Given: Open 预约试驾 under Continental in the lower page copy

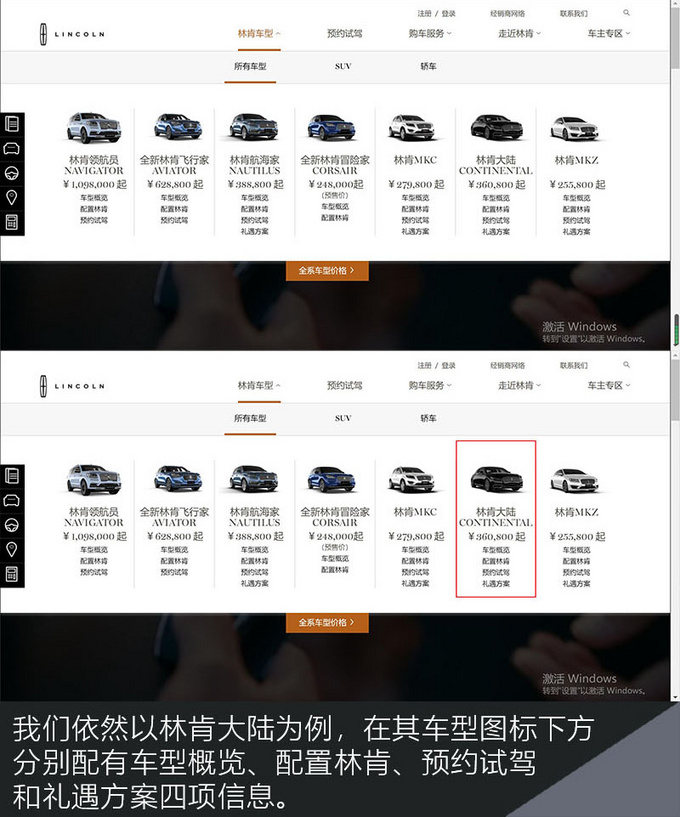Looking at the screenshot, I should coord(496,573).
